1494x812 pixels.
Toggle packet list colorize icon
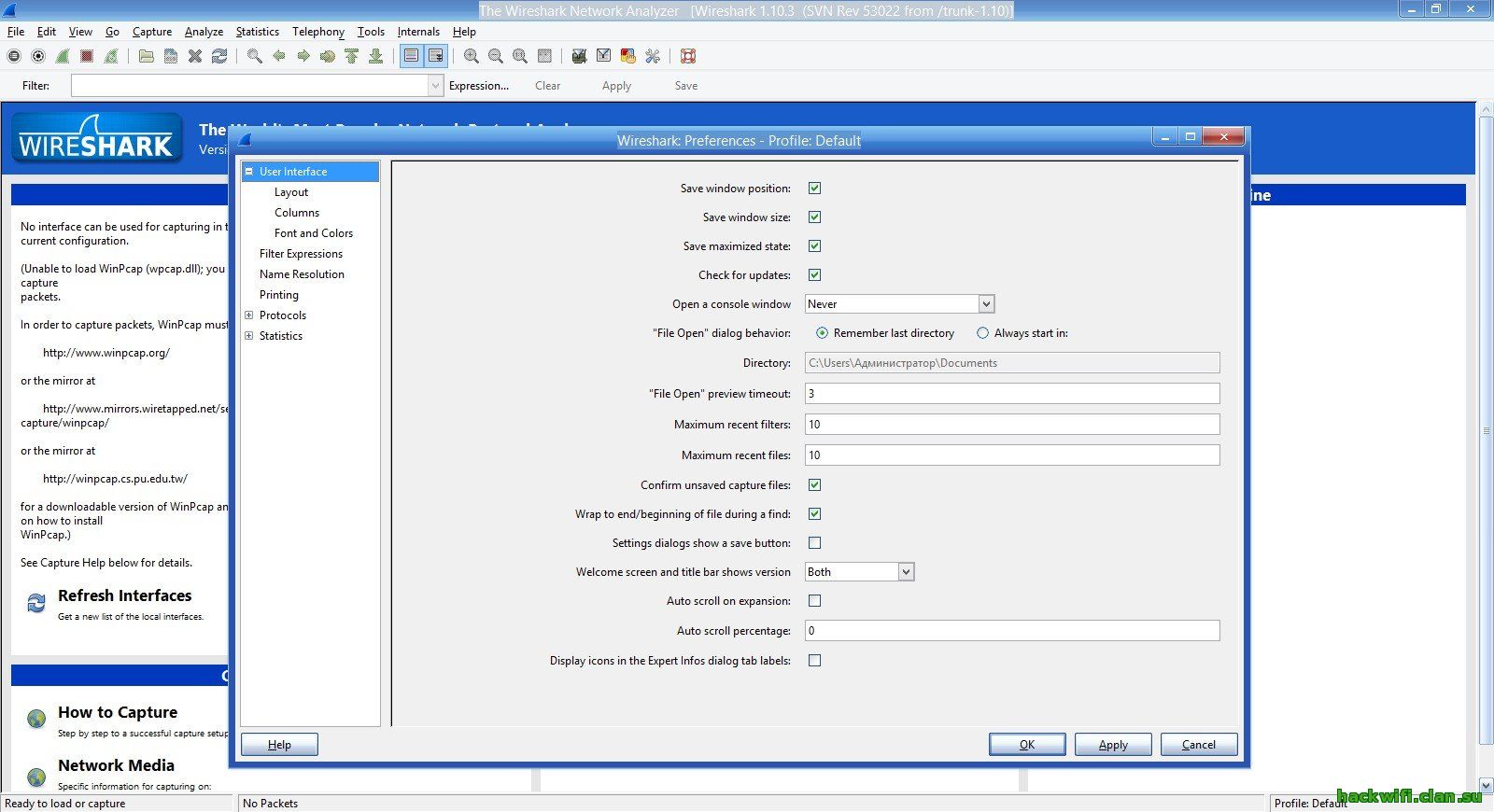coord(411,56)
